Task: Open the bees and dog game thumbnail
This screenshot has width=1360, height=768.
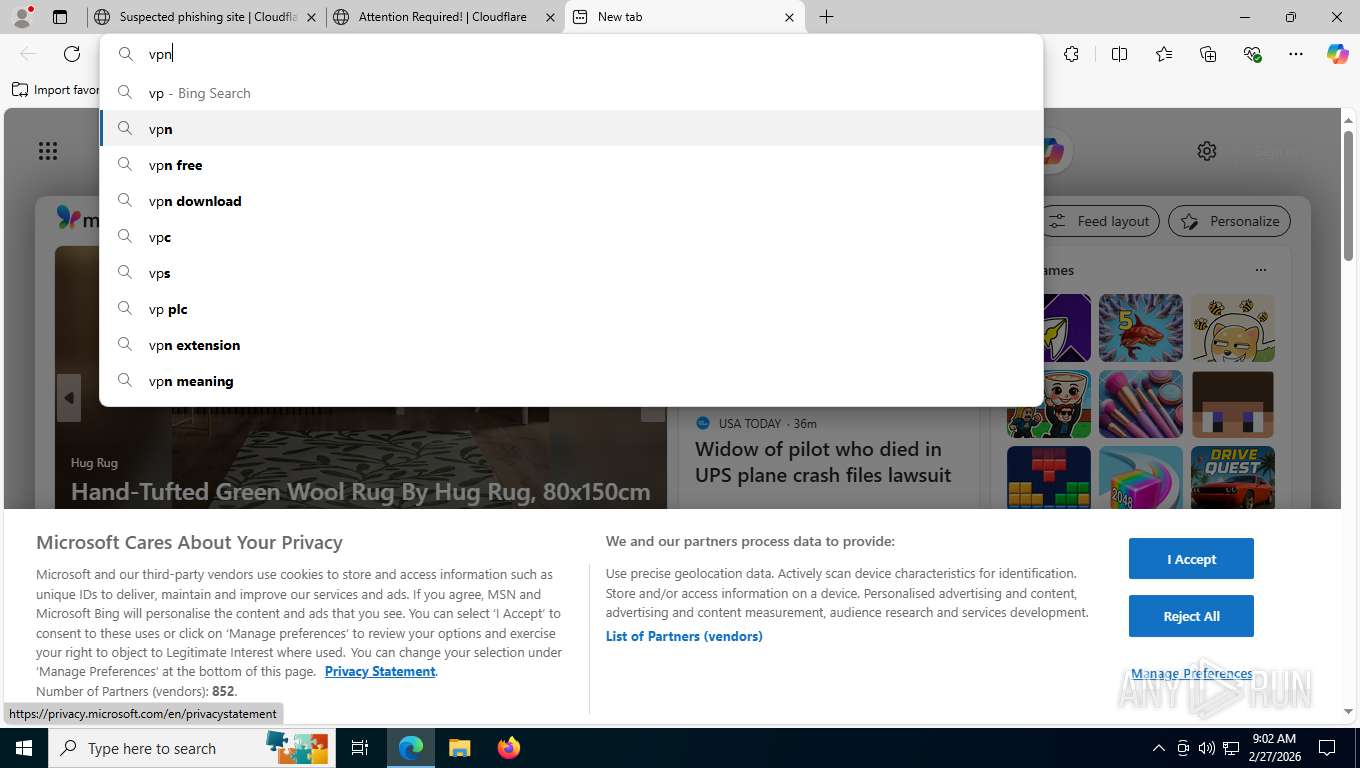Action: point(1233,328)
